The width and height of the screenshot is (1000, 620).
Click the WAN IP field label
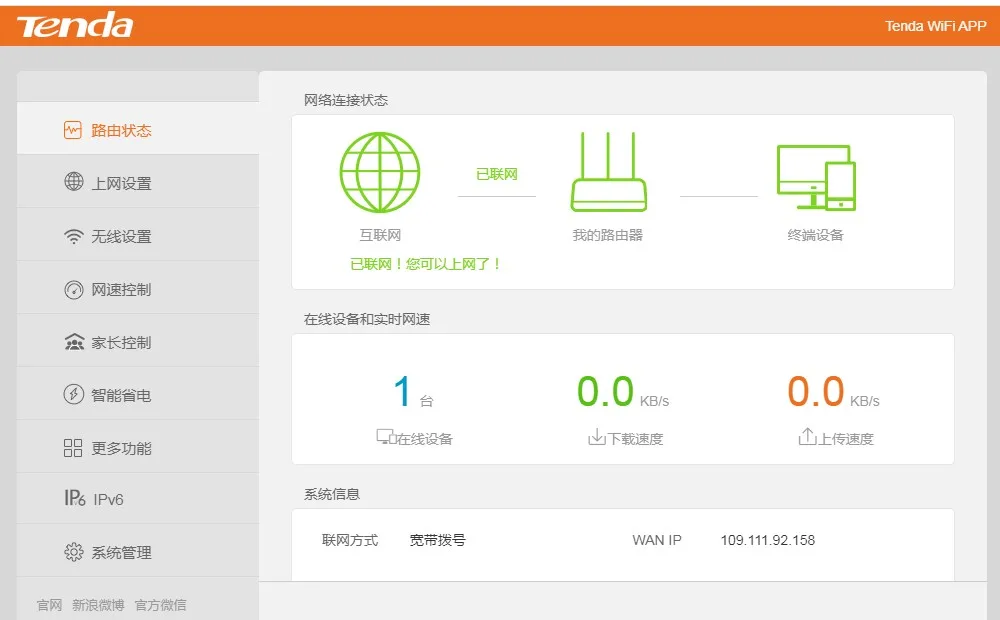[657, 540]
